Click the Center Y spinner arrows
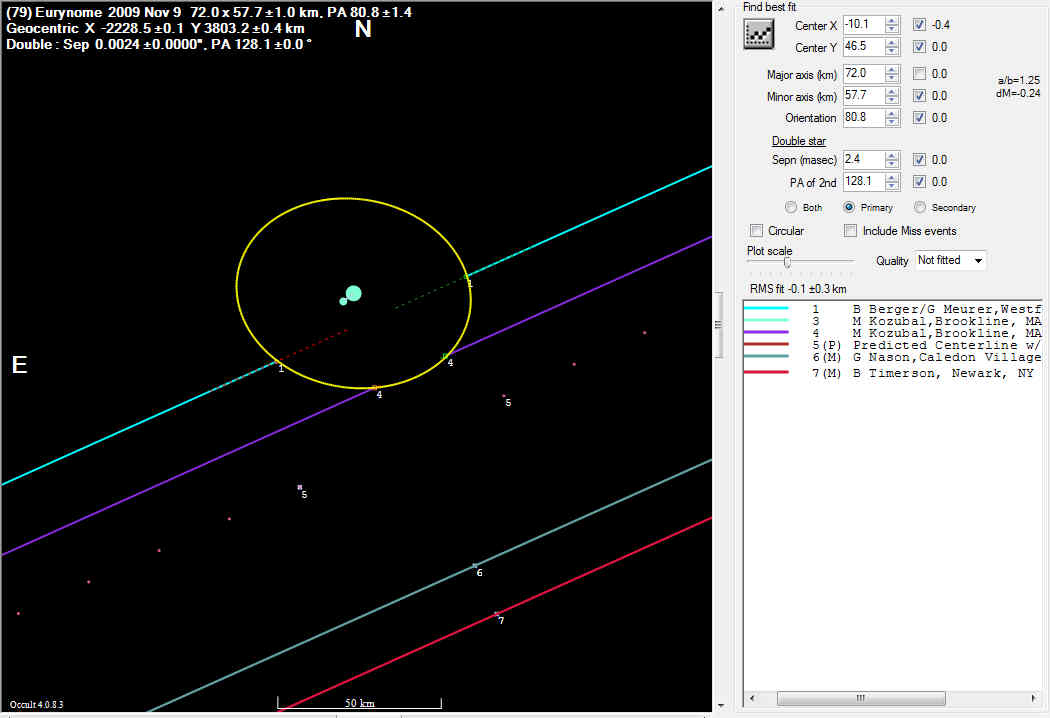This screenshot has width=1050, height=718. [892, 47]
